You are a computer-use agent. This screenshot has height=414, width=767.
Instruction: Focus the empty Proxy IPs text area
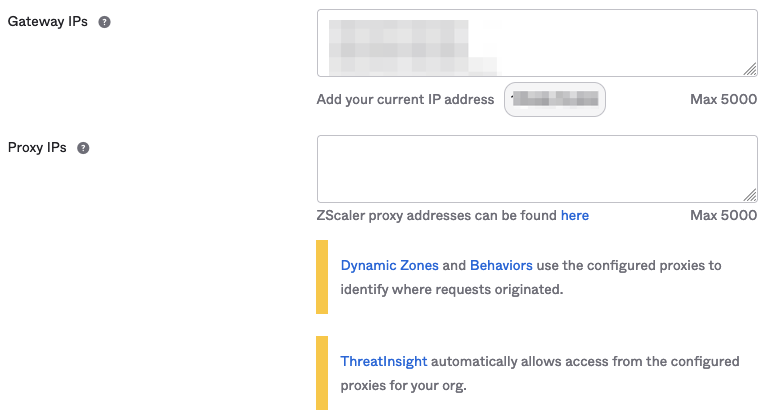click(x=536, y=169)
